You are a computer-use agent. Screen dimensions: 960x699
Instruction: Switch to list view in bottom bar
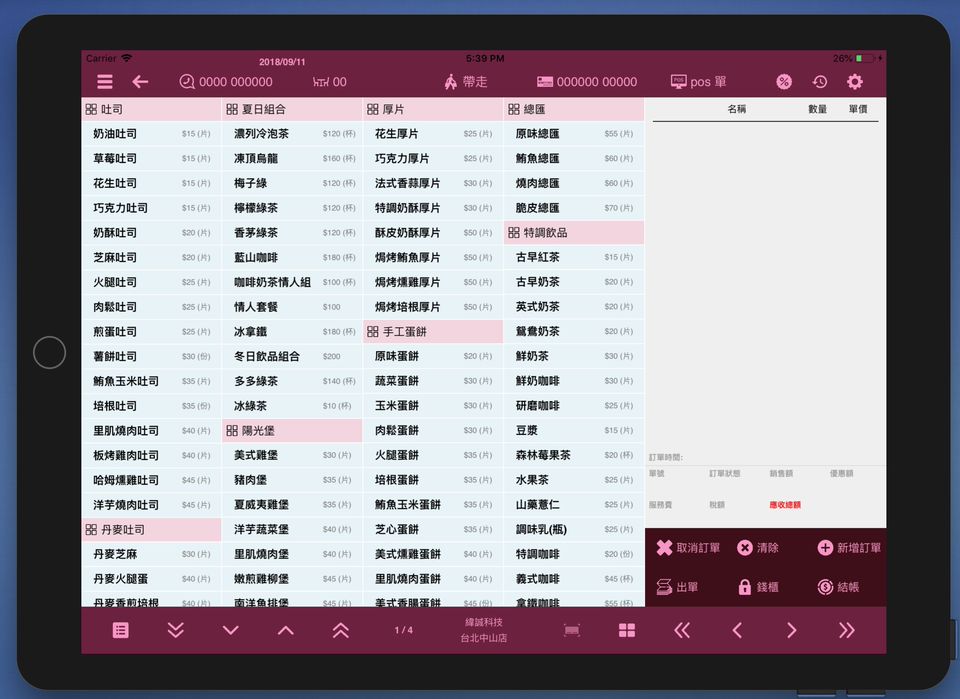click(x=121, y=630)
